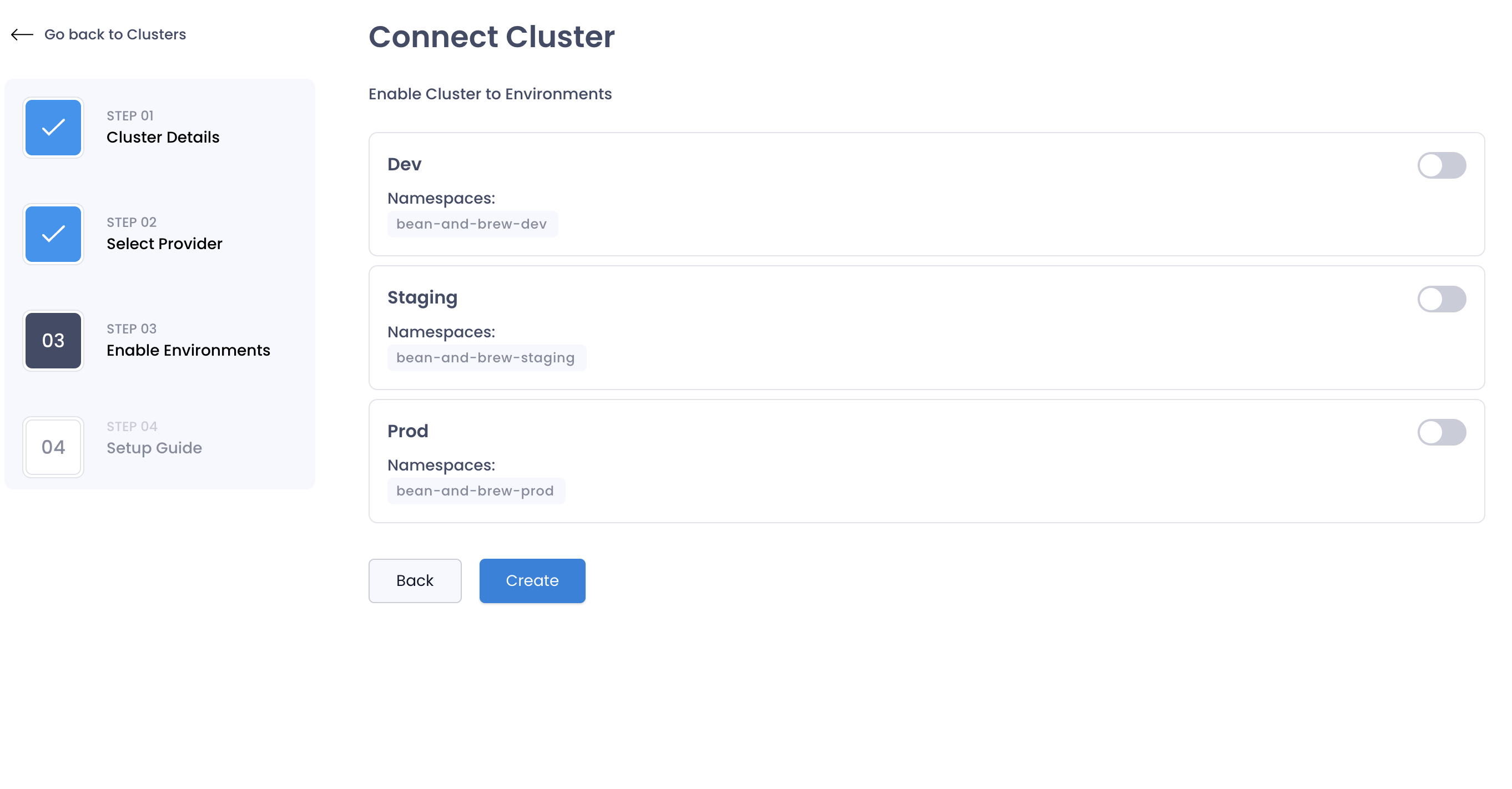Image resolution: width=1512 pixels, height=789 pixels.
Task: Click the Step 01 checkmark icon
Action: (x=53, y=127)
